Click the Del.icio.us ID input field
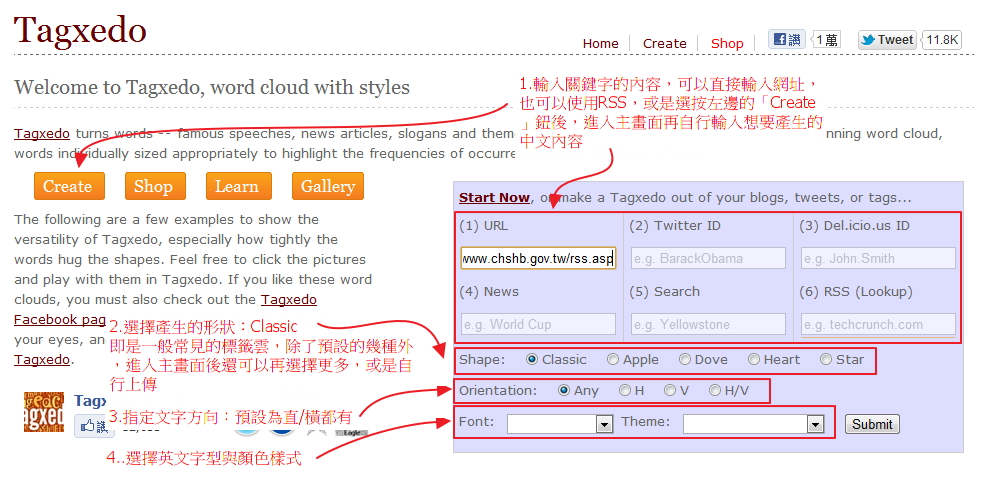Viewport: 989px width, 482px height. (878, 258)
